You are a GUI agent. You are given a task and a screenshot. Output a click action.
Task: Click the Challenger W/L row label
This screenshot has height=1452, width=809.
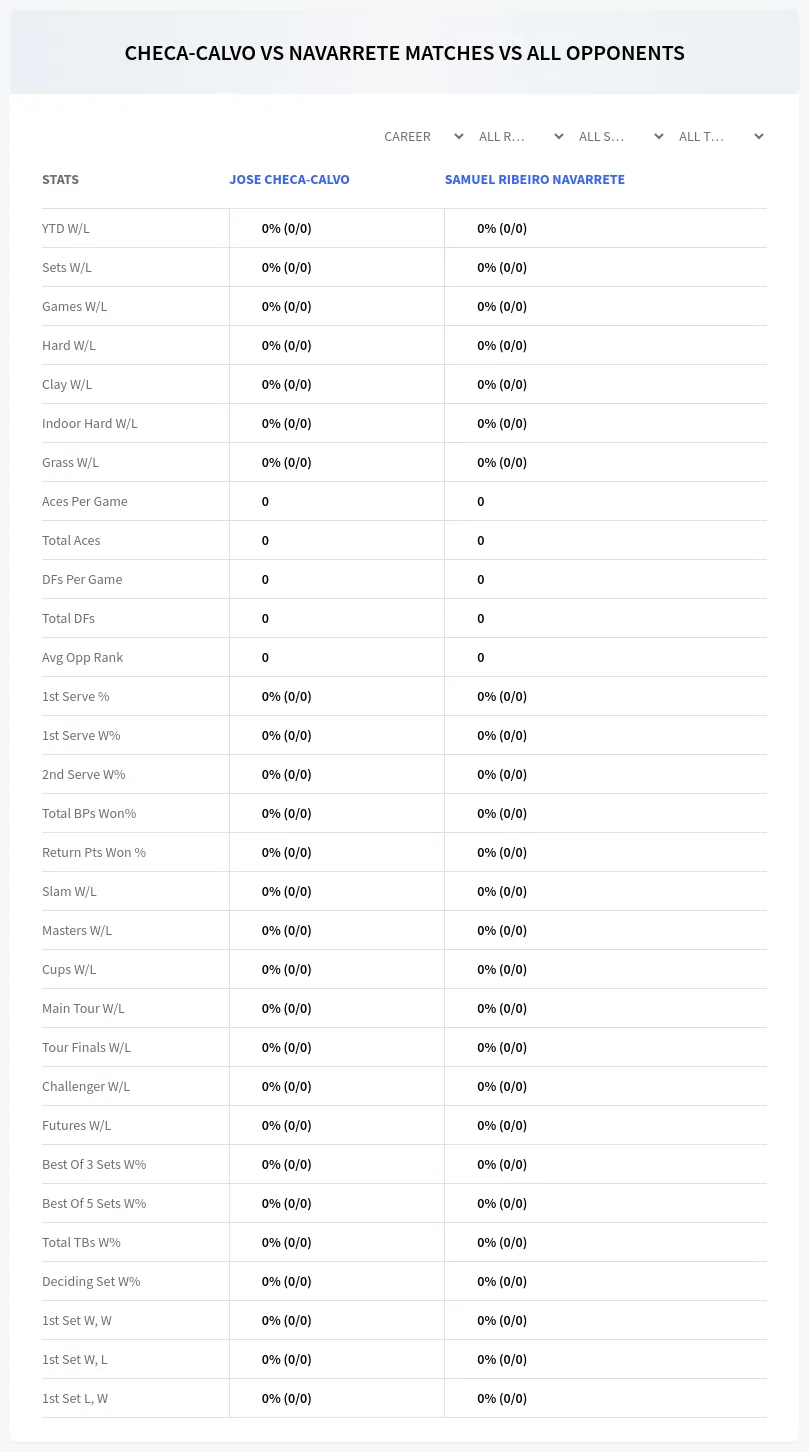(86, 1086)
